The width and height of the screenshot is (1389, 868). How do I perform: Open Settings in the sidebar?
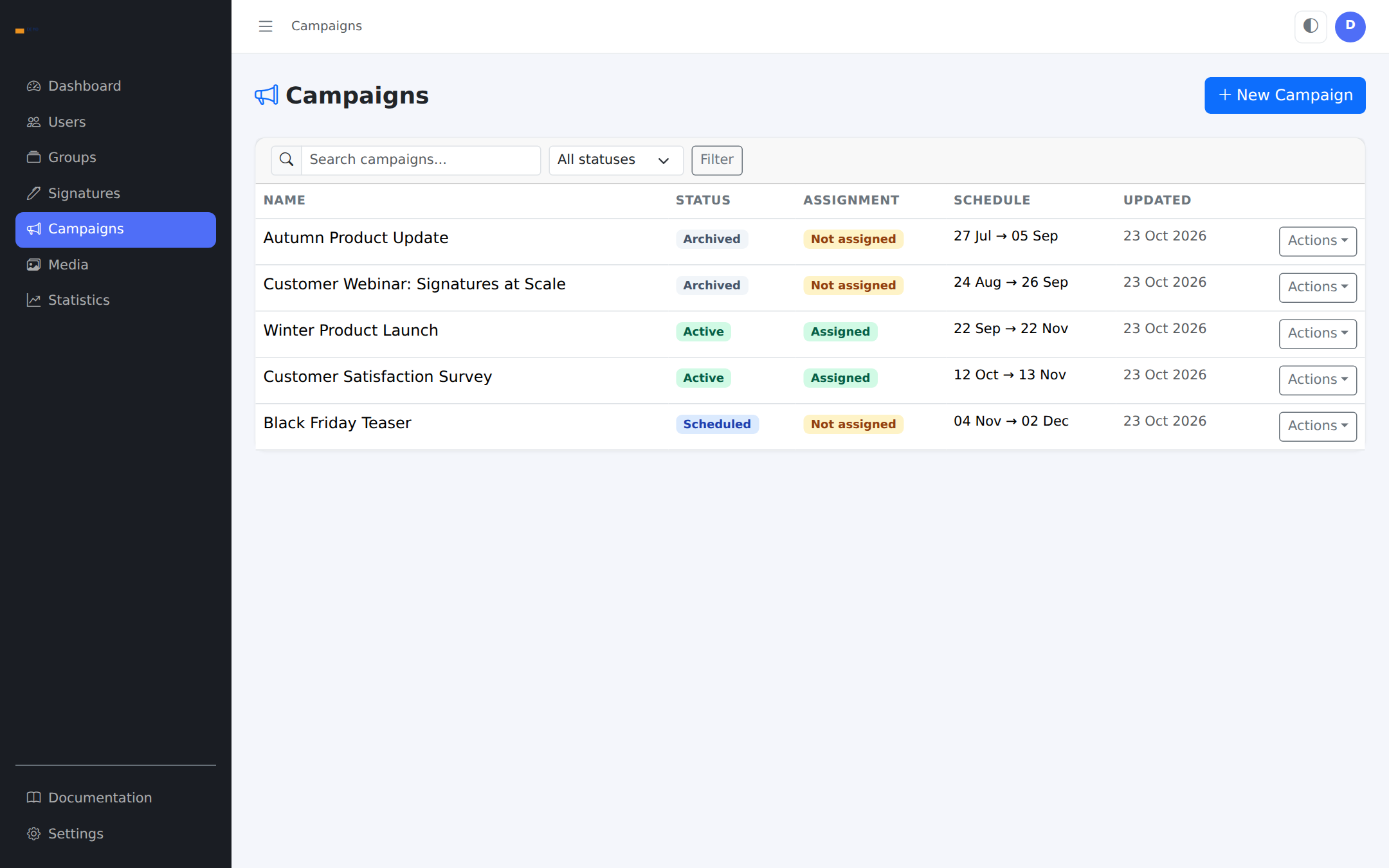click(x=116, y=834)
